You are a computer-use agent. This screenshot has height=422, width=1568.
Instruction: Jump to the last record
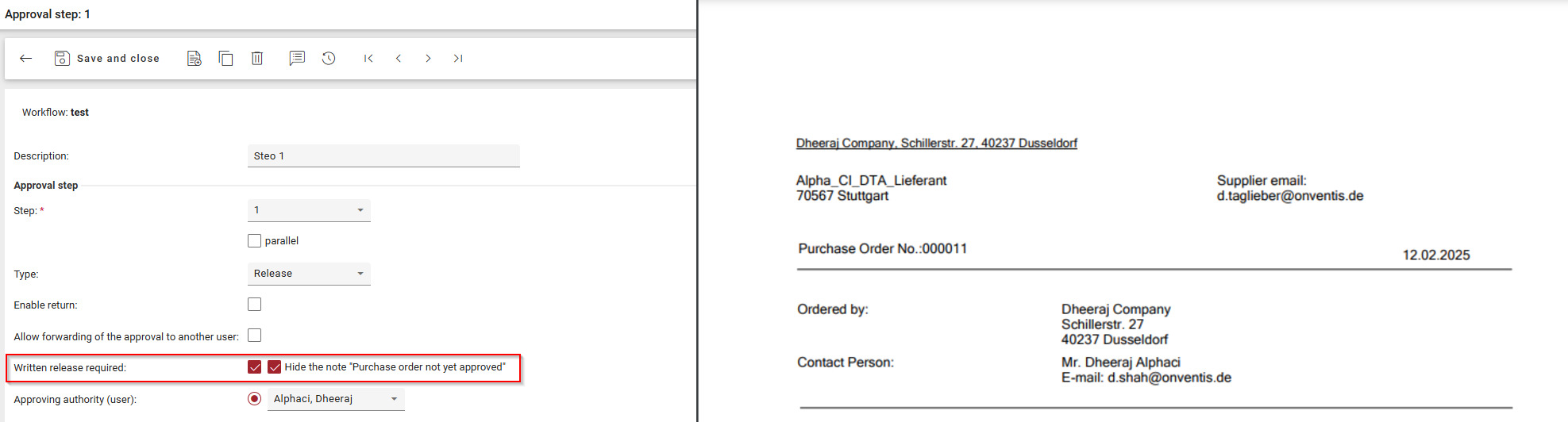pos(458,58)
